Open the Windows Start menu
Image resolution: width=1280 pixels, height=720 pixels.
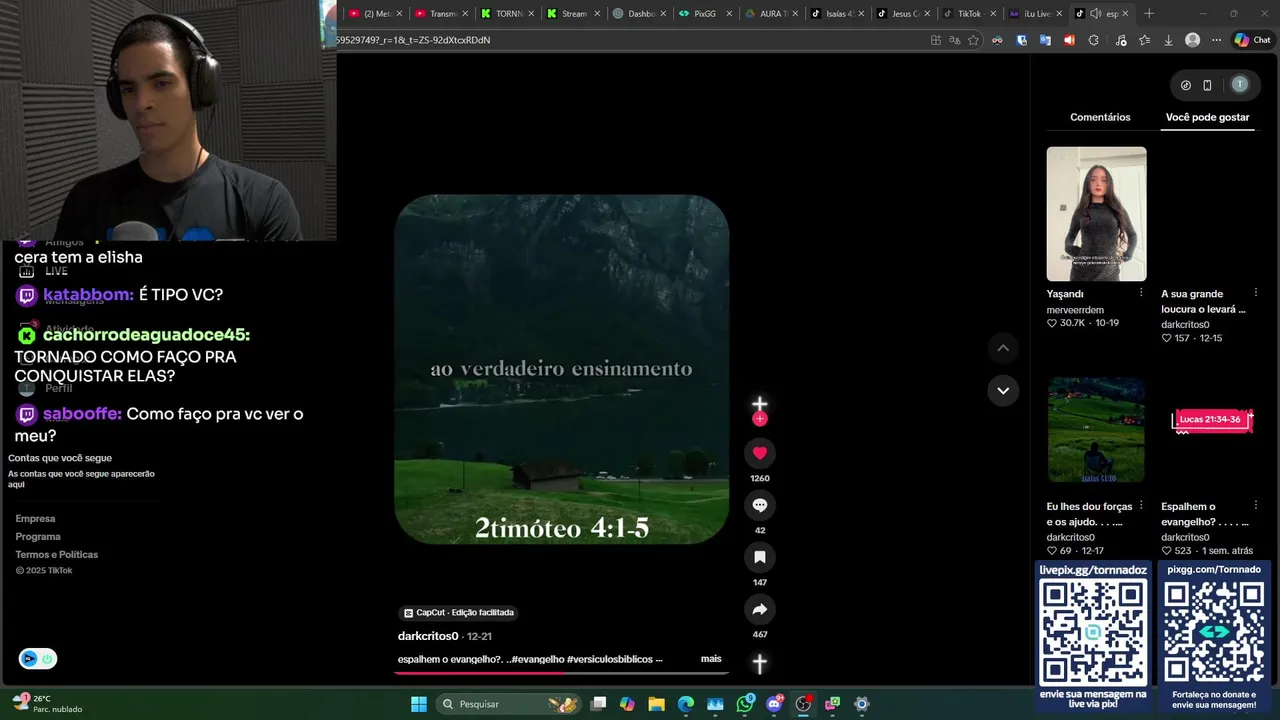point(419,704)
